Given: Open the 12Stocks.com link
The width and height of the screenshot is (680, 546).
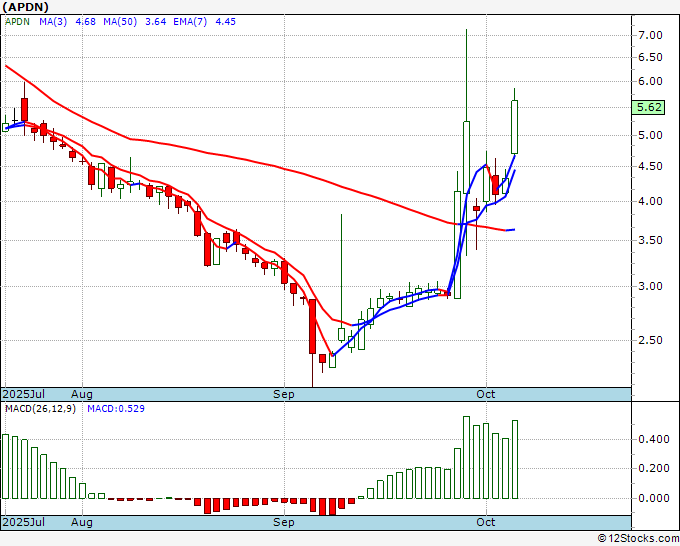Looking at the screenshot, I should (x=638, y=539).
